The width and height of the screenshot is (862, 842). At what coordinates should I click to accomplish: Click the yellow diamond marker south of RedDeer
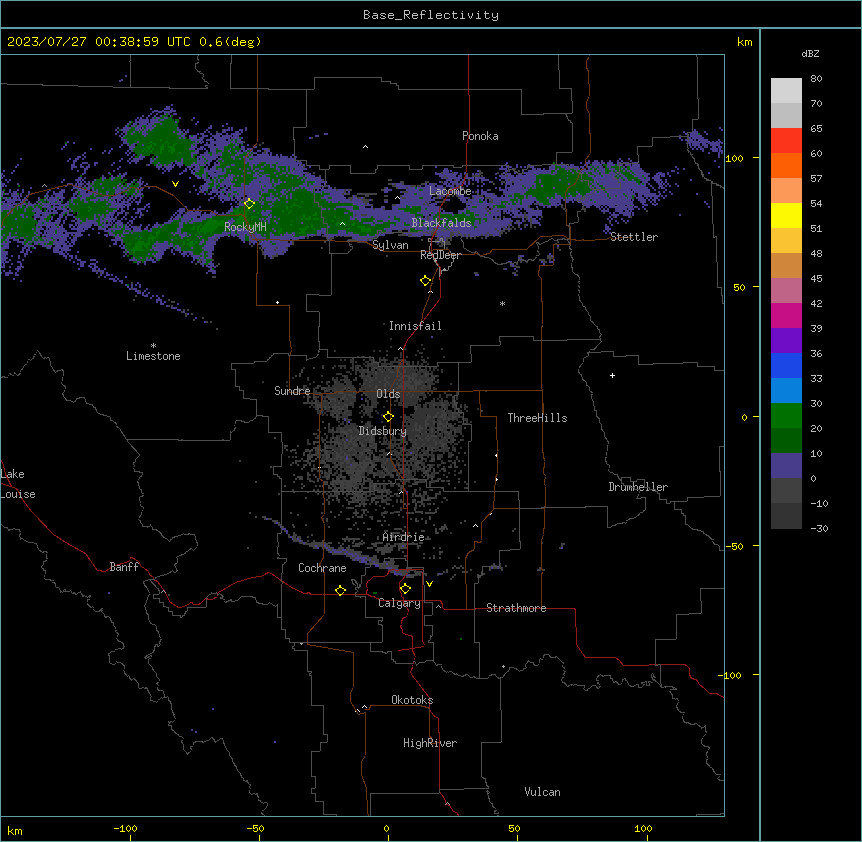click(x=425, y=281)
